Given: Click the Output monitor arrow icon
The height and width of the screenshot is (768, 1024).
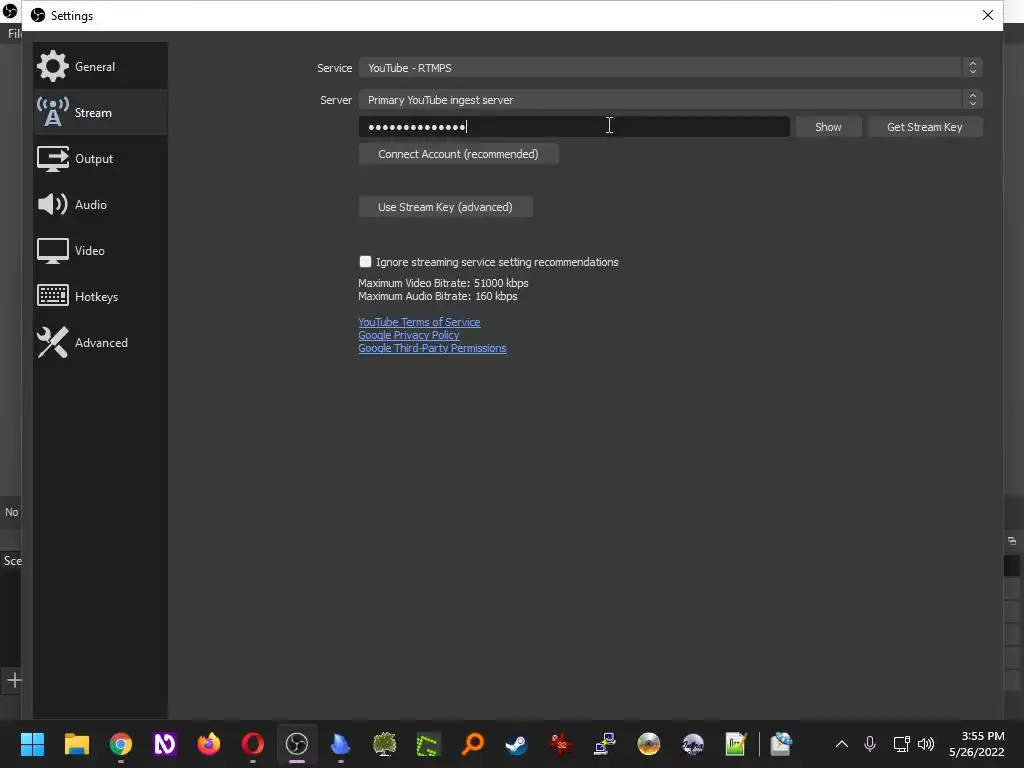Looking at the screenshot, I should tap(52, 159).
